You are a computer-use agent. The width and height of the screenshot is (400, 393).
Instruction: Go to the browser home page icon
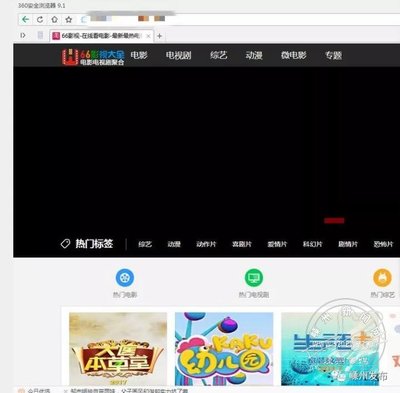pyautogui.click(x=54, y=19)
